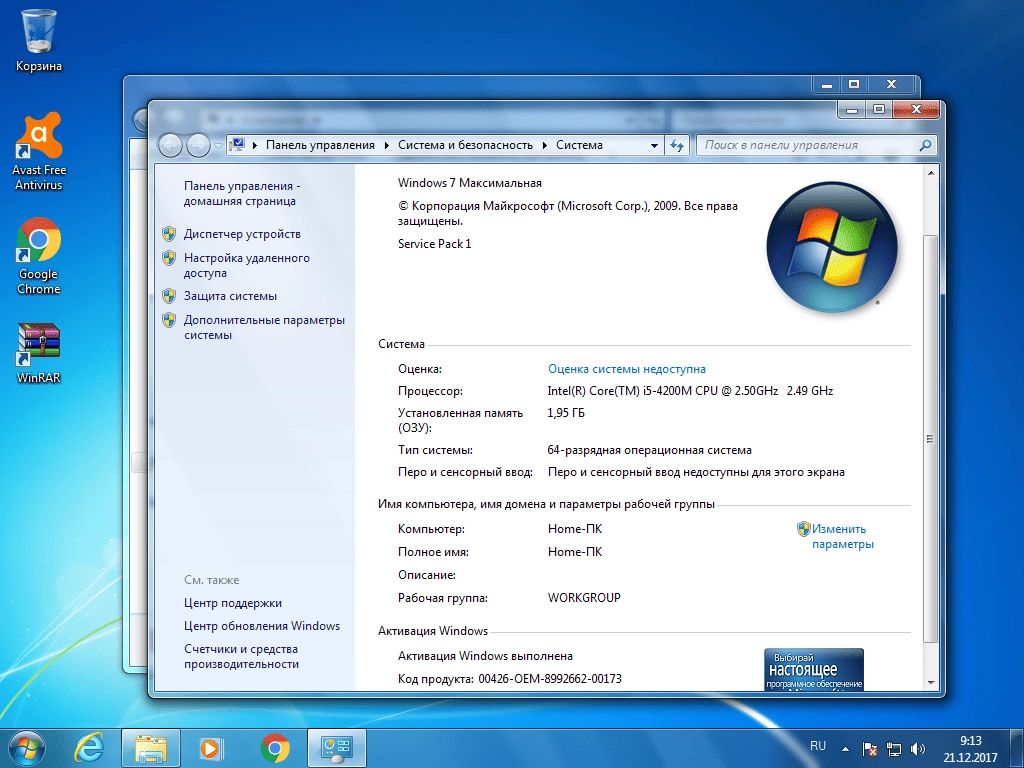
Task: Click the product code 00426-OEM-8992662-00173
Action: (550, 679)
